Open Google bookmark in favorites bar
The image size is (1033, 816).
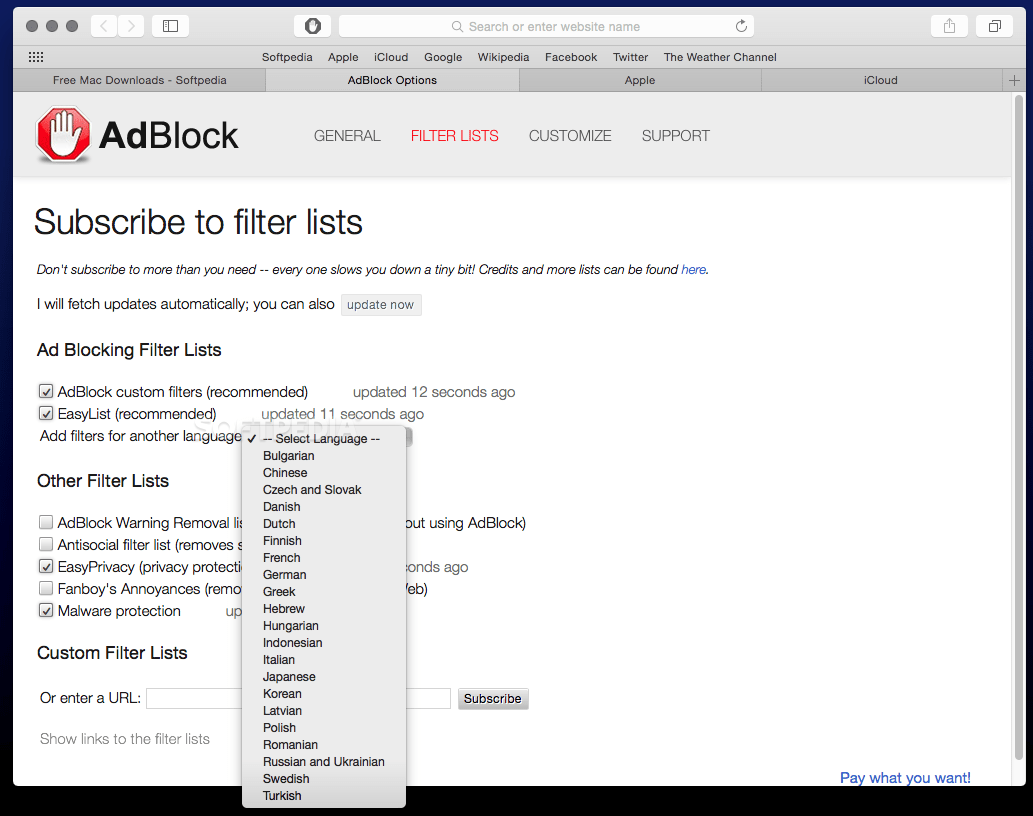coord(443,57)
